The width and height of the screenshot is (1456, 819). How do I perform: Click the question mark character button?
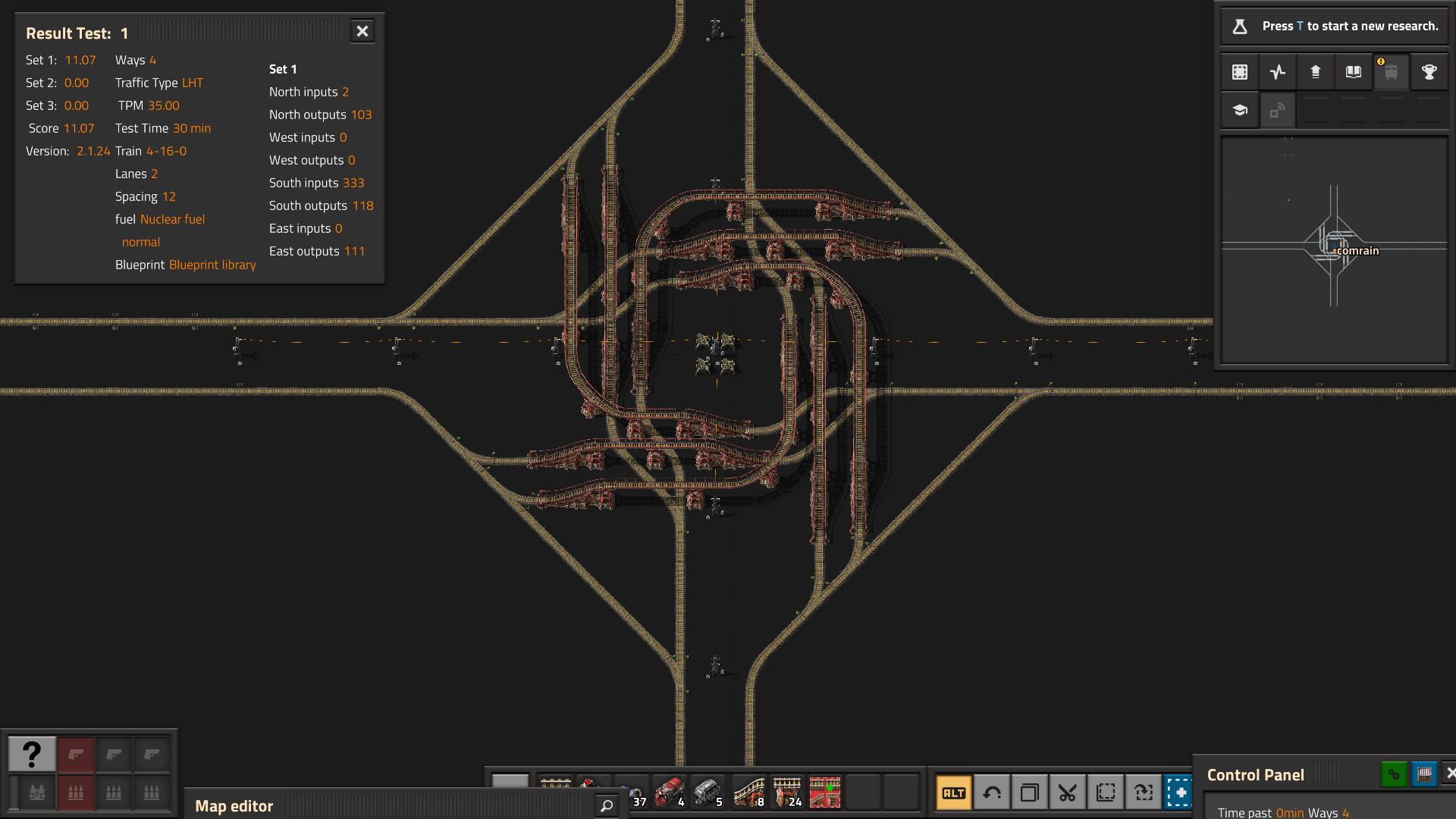(x=32, y=755)
